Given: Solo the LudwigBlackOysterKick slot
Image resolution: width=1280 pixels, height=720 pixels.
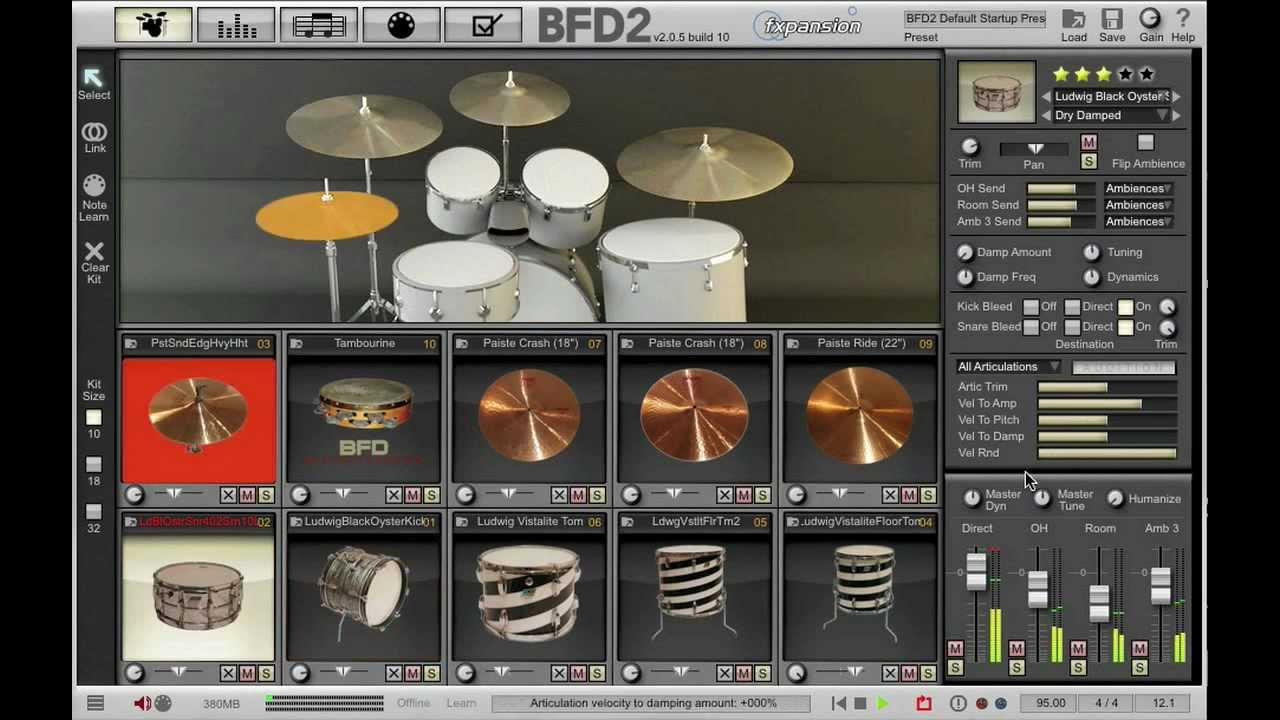Looking at the screenshot, I should coord(431,673).
